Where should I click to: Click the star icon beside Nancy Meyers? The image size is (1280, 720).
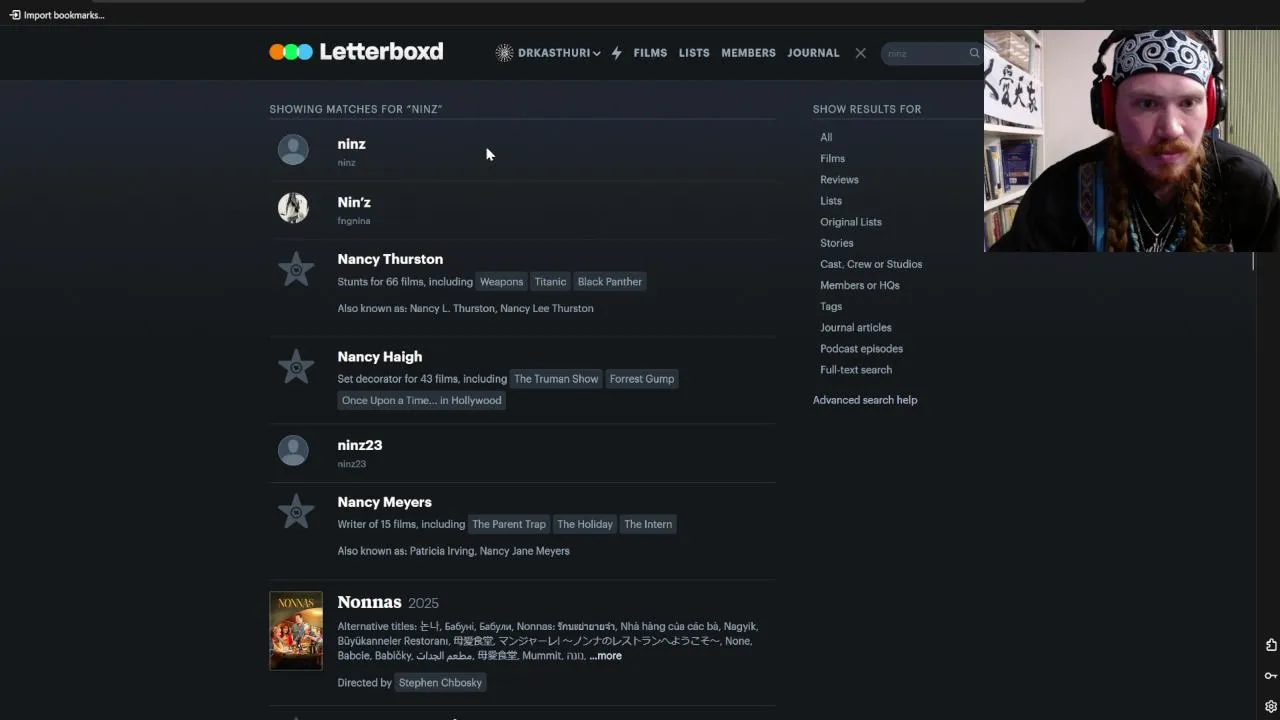296,512
